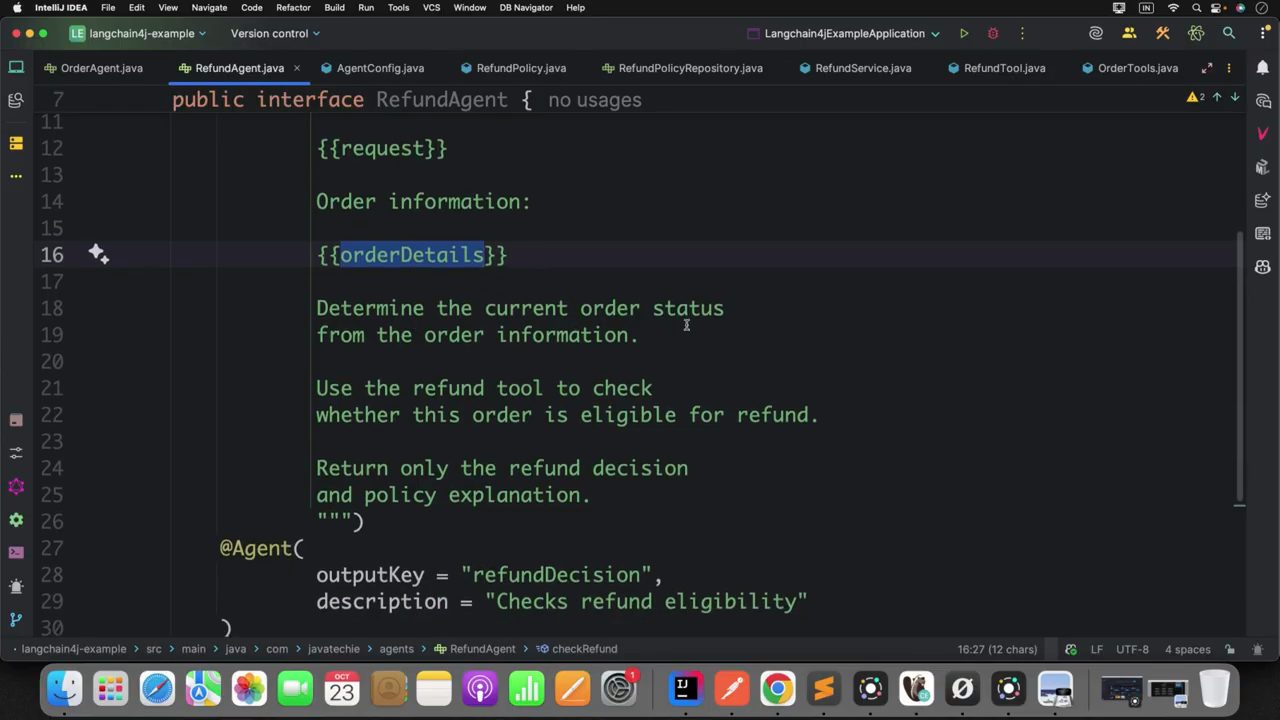Go to previous highlighted problem arrow

[x=1217, y=97]
